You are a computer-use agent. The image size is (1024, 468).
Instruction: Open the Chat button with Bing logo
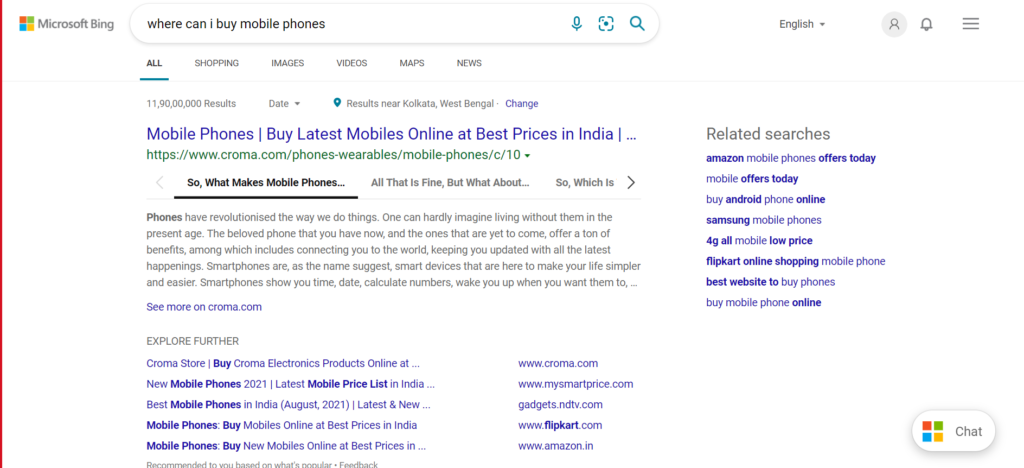click(x=954, y=431)
